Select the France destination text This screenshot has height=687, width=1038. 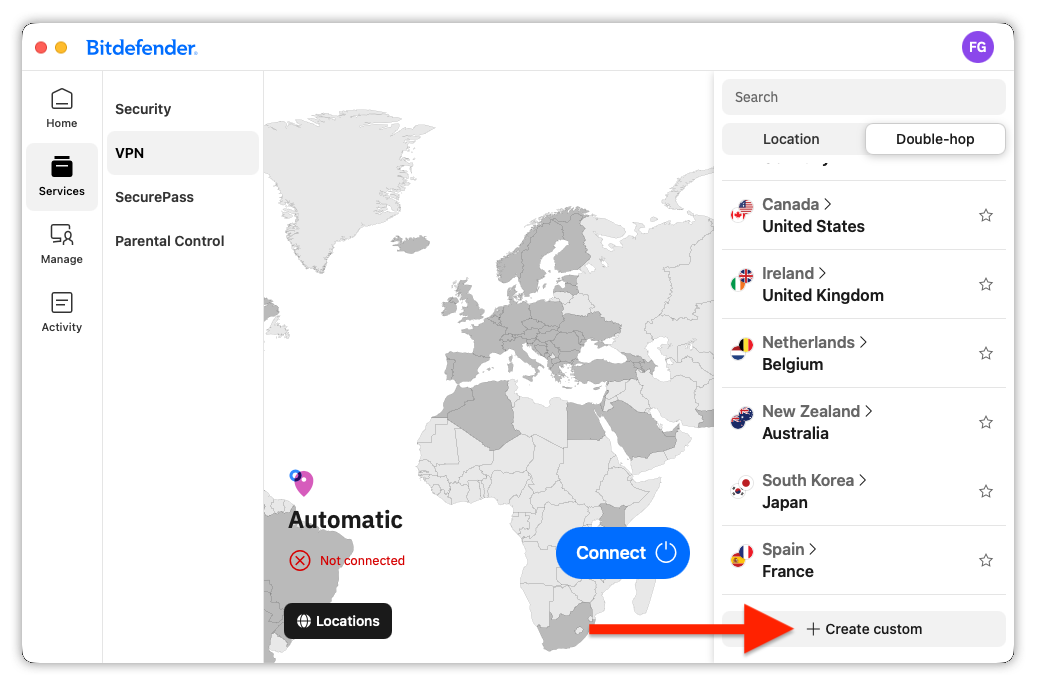(x=788, y=571)
